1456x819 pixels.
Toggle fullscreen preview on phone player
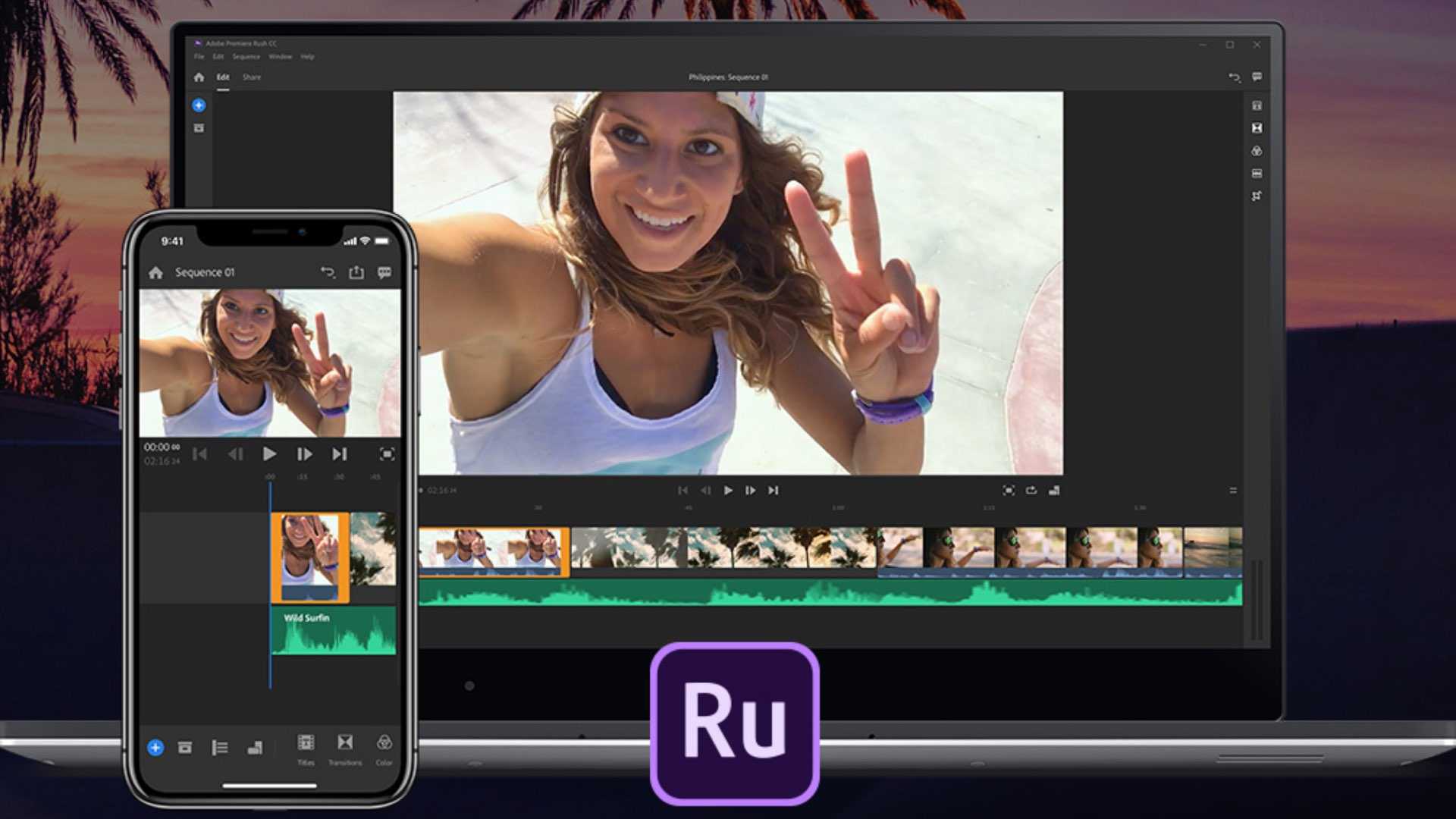click(387, 453)
